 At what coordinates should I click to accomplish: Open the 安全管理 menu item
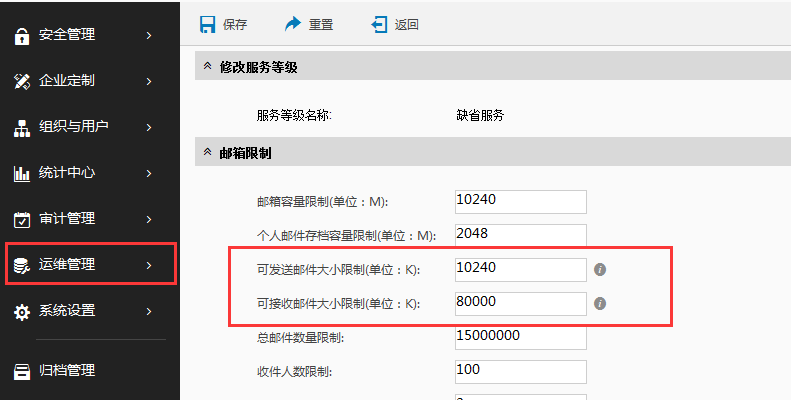(x=67, y=35)
